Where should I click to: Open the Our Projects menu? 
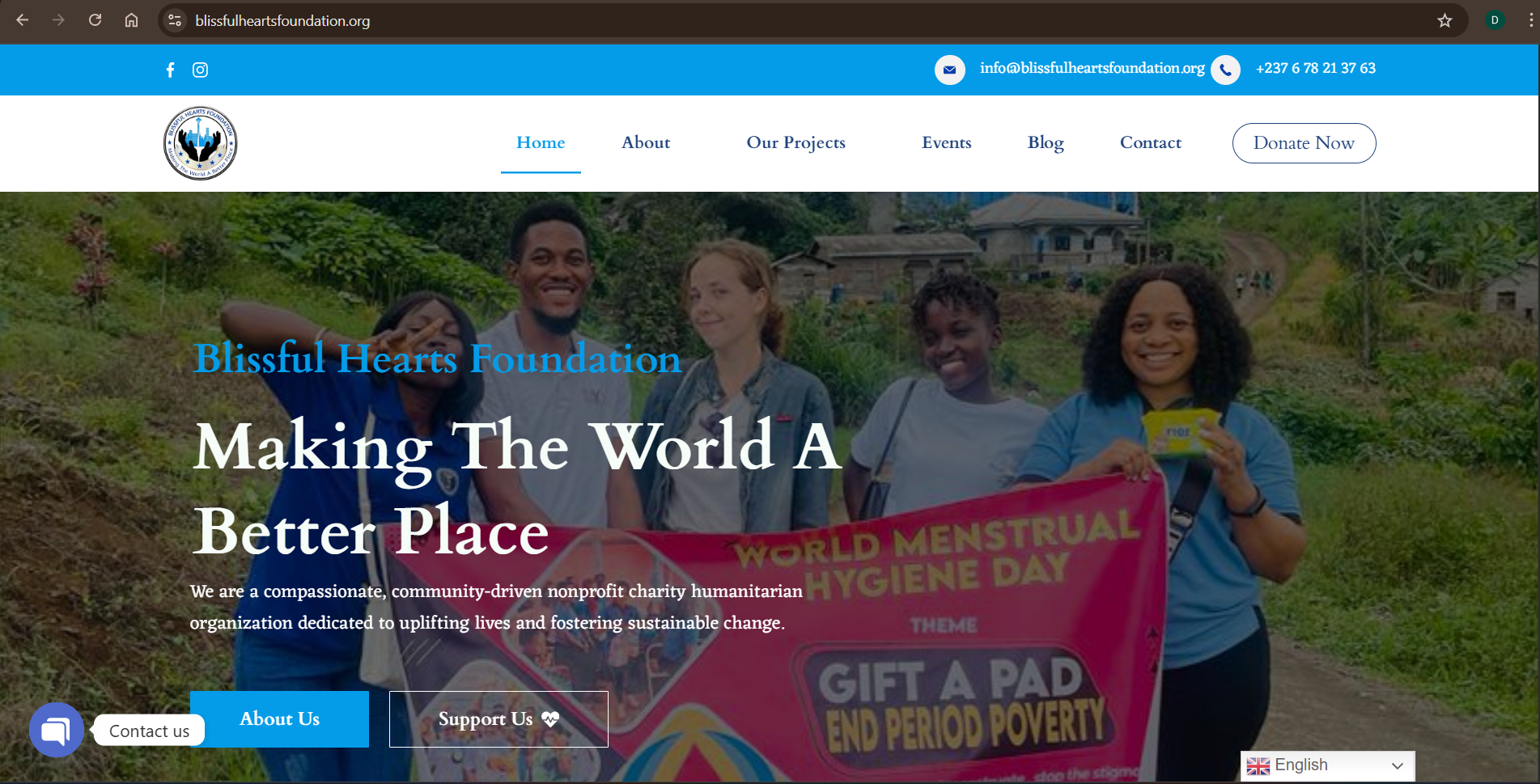(x=795, y=142)
